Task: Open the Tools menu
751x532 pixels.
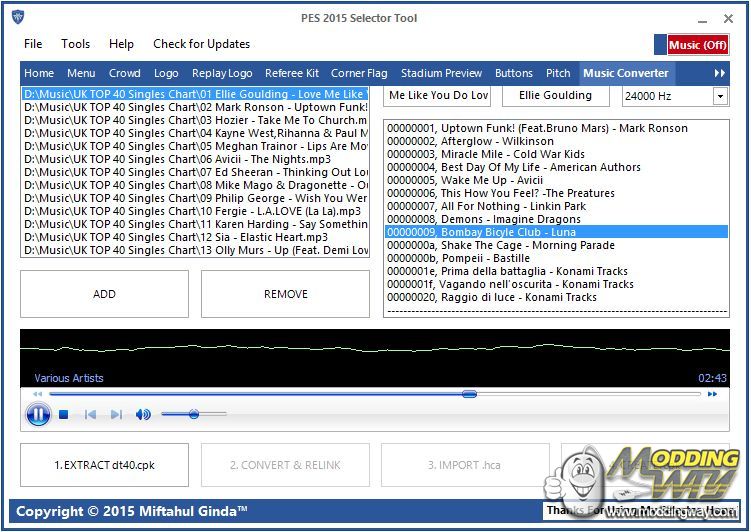Action: [75, 44]
